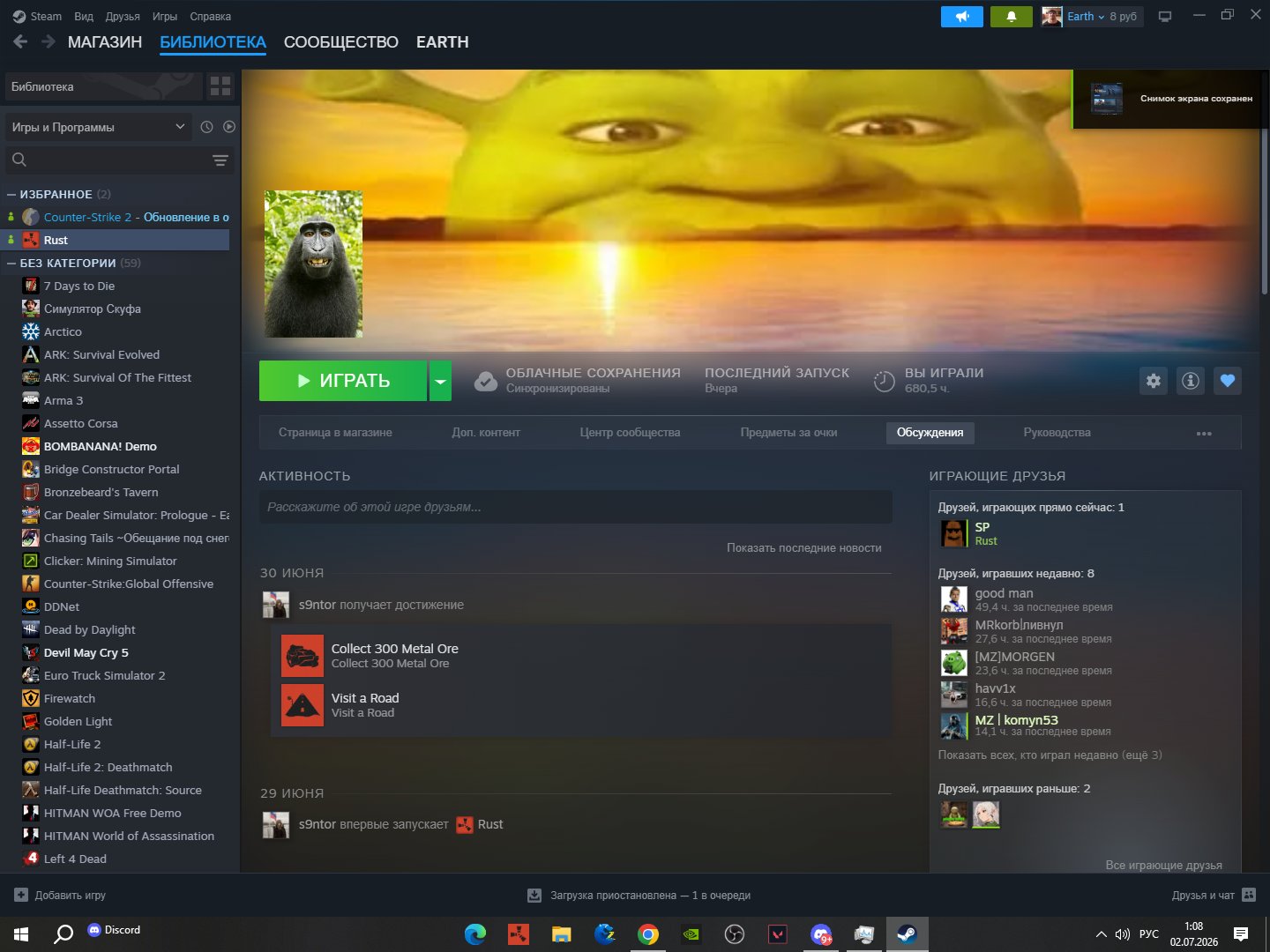Open the Друзья menu

(123, 16)
